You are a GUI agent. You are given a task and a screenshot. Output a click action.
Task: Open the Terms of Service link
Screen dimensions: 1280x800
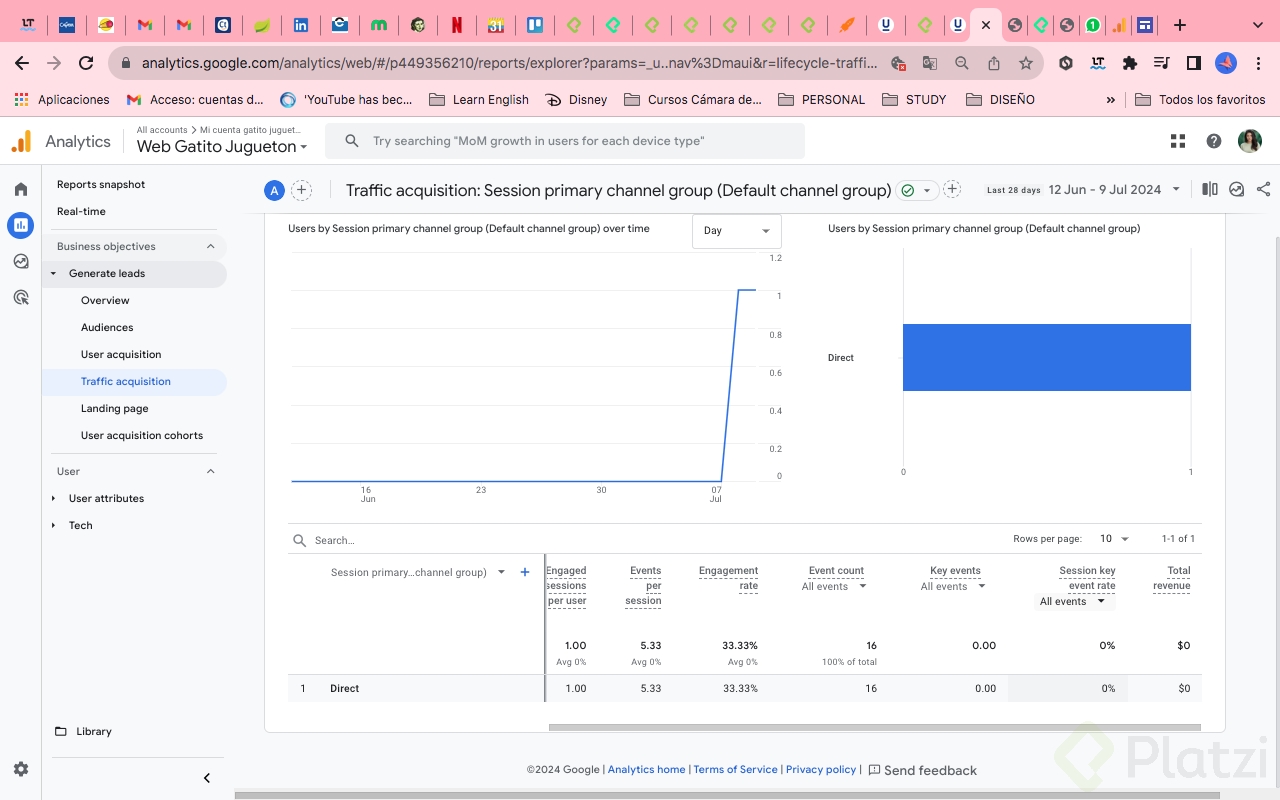pos(735,769)
